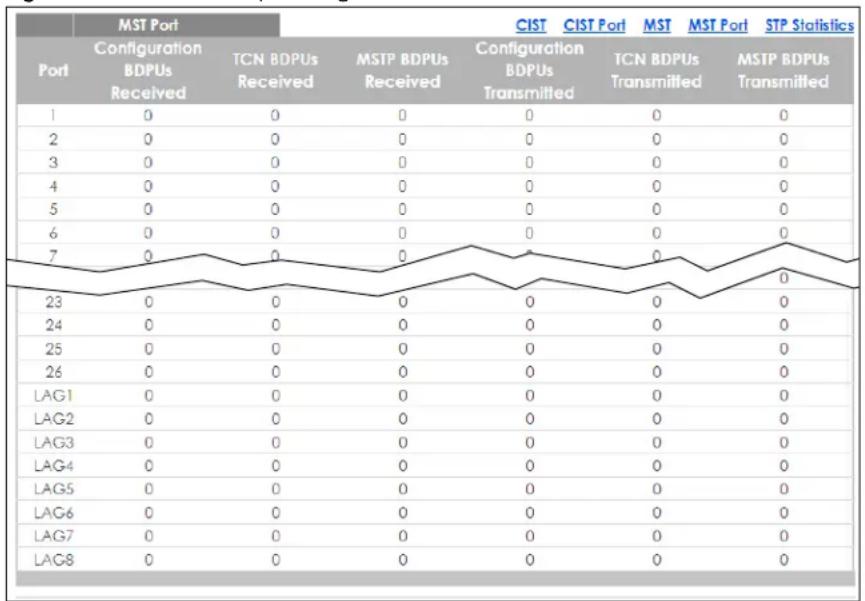
Task: Select the LAG7 row label
Action: [x=54, y=536]
